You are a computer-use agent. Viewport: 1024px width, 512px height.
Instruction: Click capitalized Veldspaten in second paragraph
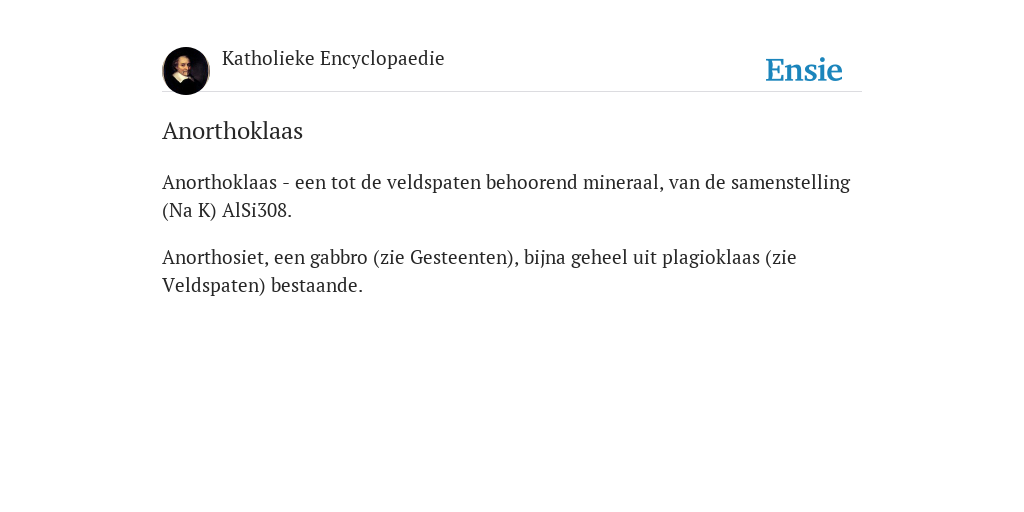211,286
